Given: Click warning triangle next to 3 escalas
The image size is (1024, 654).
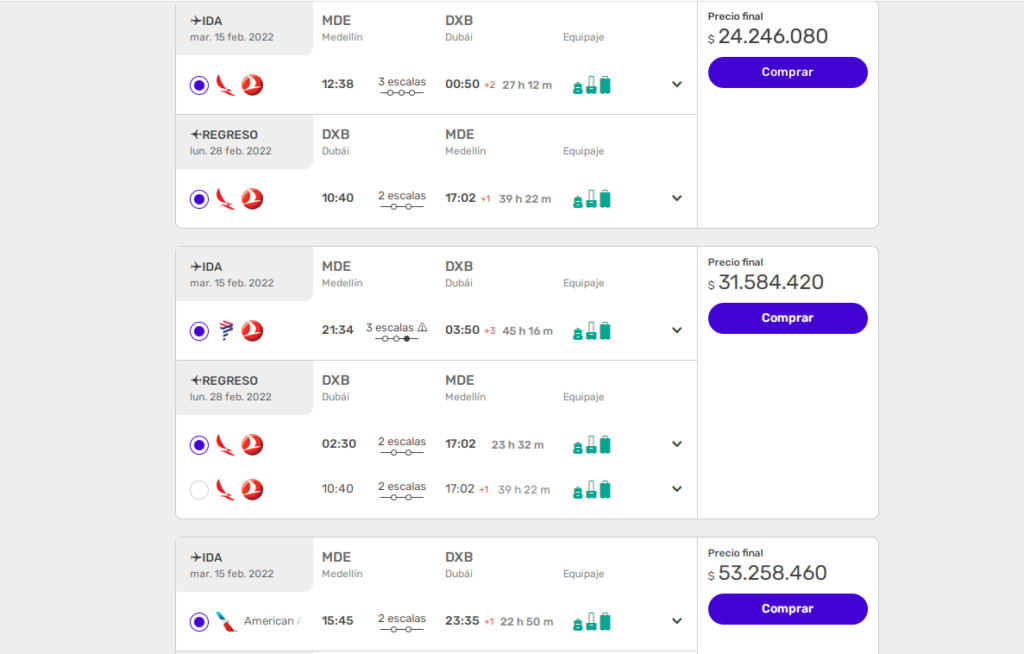Looking at the screenshot, I should [423, 327].
